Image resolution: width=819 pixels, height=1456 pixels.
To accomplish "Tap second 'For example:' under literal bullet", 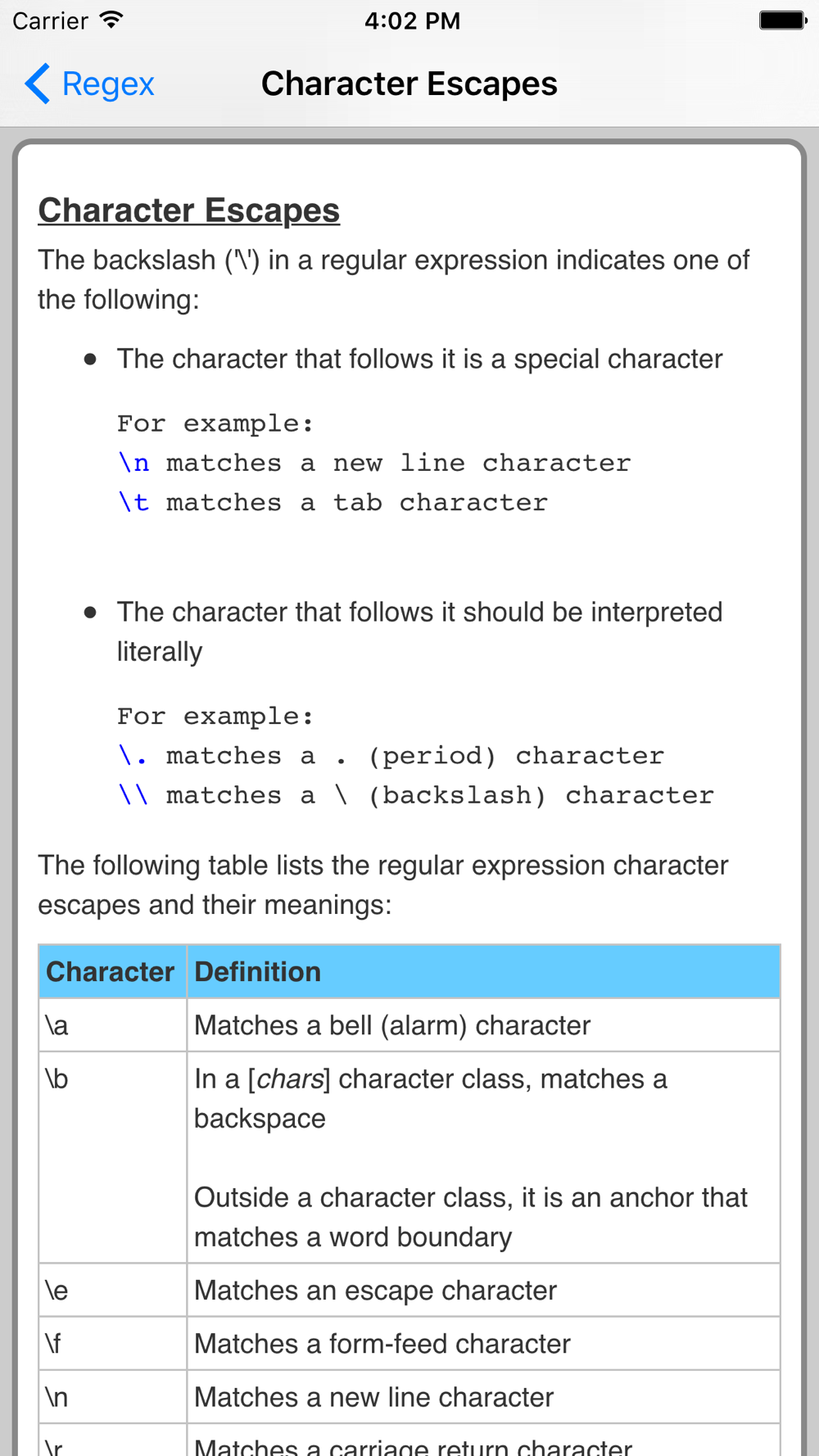I will [x=215, y=716].
